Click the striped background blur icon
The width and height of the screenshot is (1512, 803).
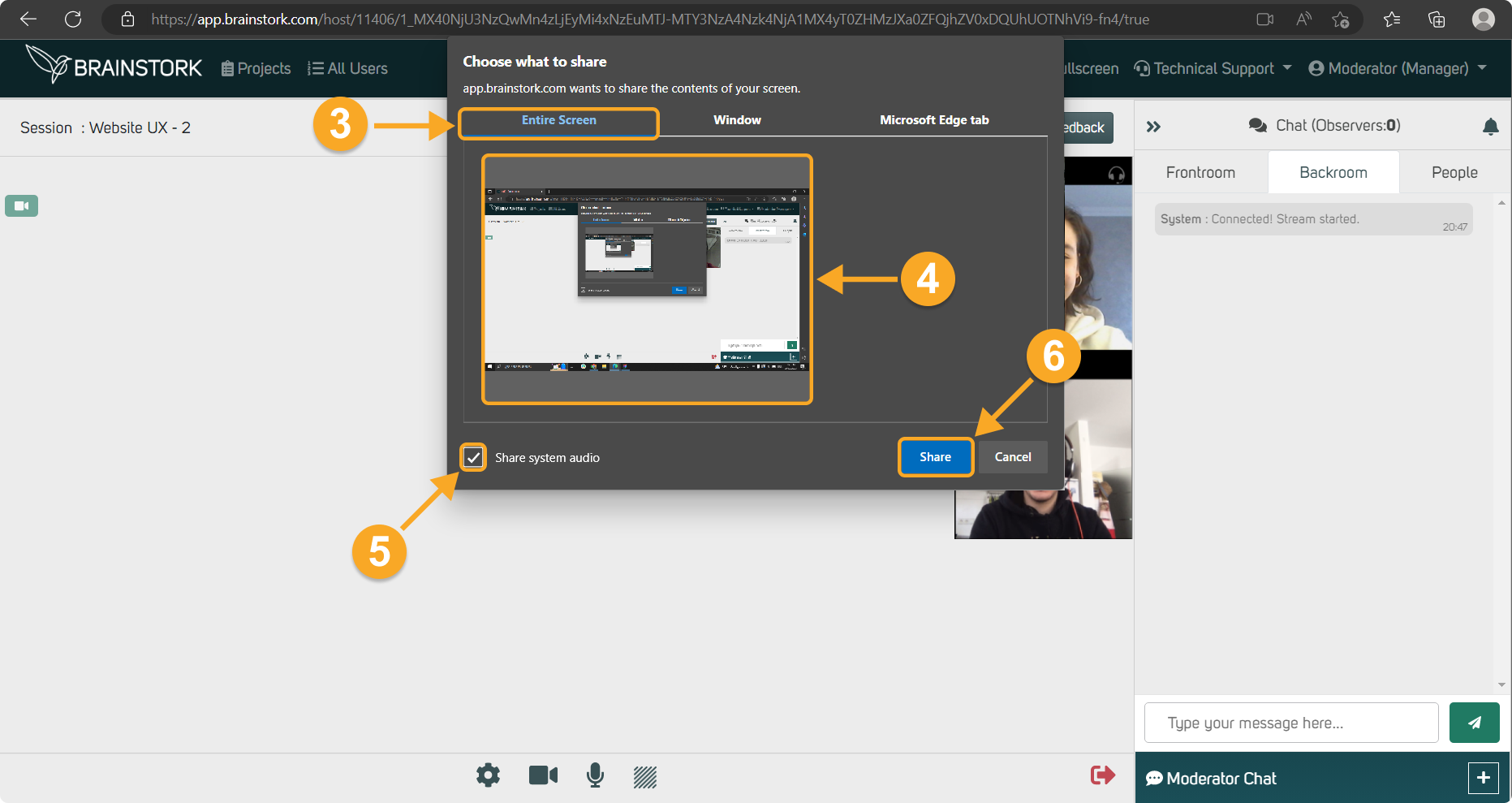645,777
